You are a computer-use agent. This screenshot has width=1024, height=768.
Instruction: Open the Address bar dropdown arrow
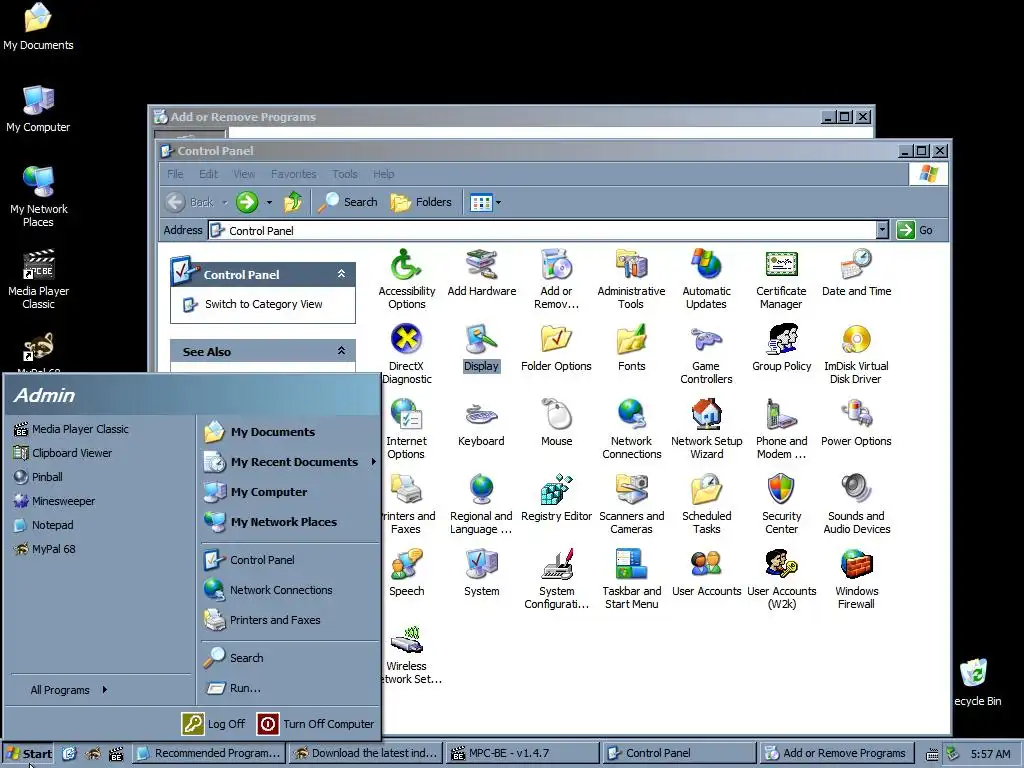(882, 230)
